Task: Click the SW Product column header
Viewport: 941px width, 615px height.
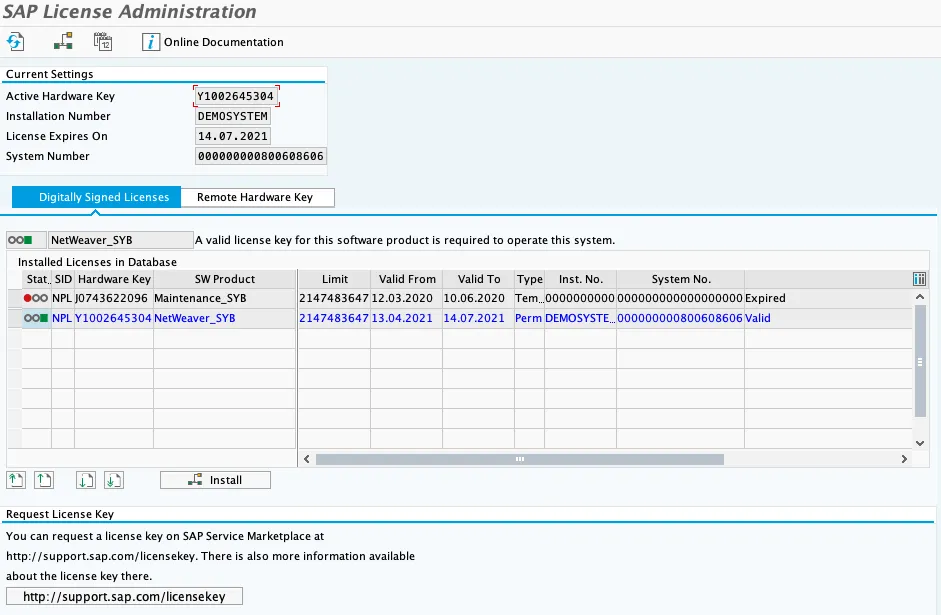Action: (225, 279)
